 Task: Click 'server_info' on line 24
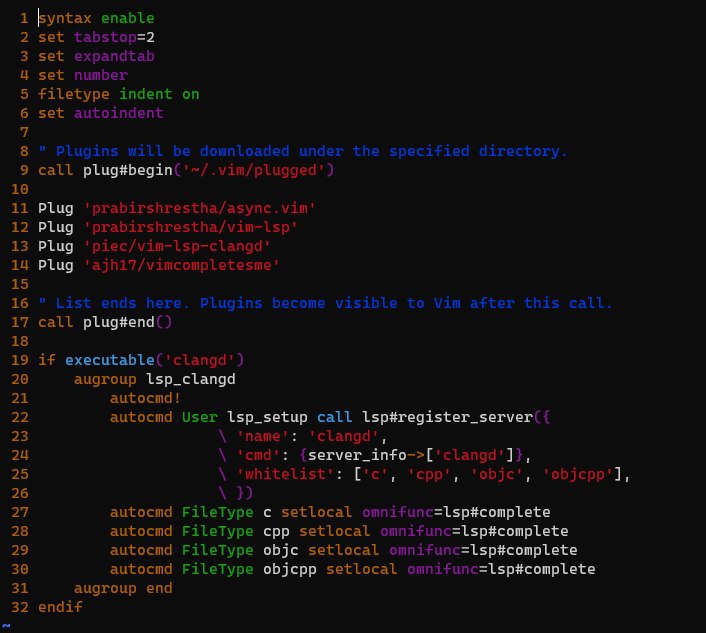(358, 455)
